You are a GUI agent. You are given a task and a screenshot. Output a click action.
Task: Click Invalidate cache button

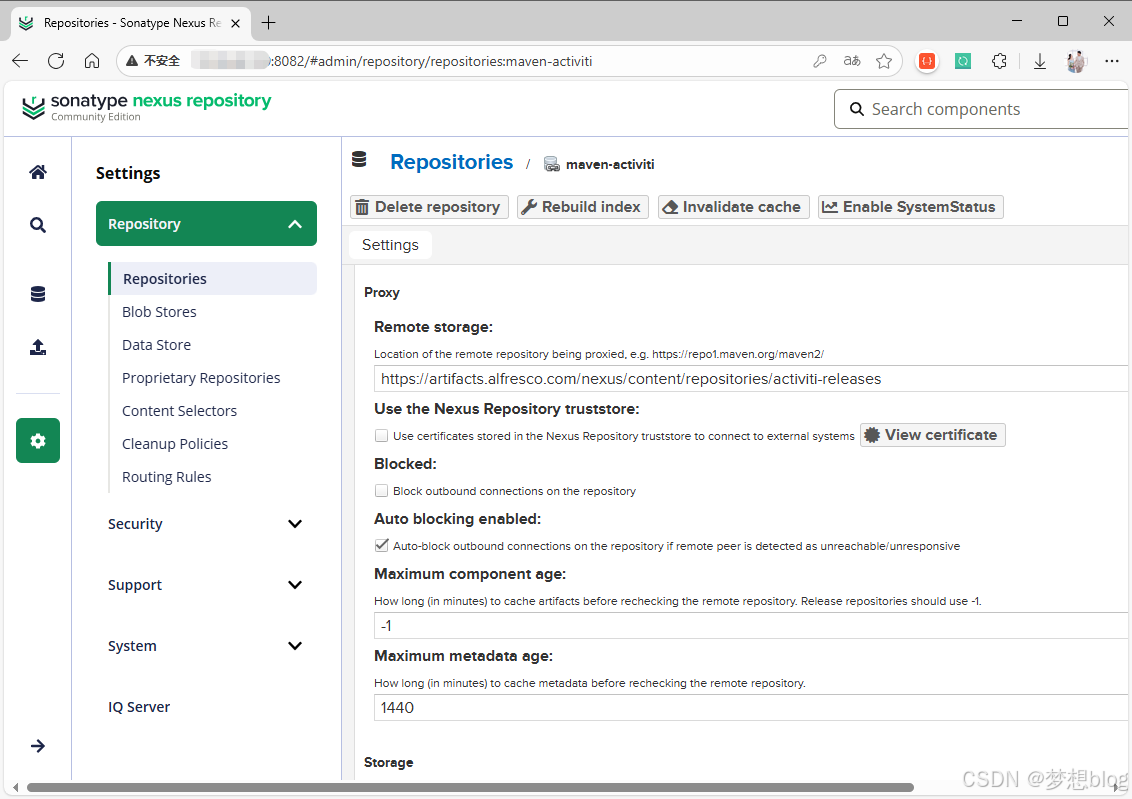(x=733, y=207)
